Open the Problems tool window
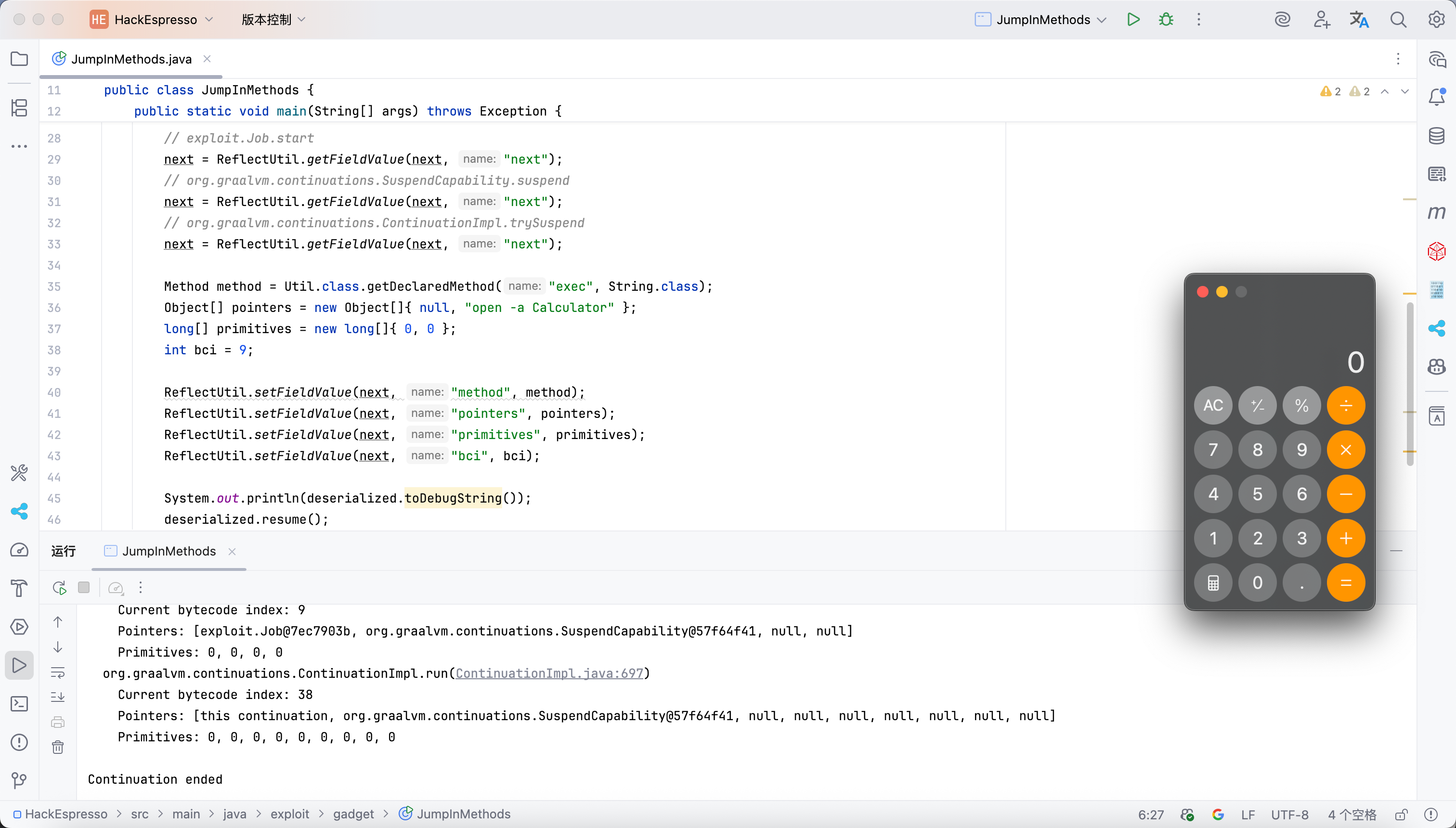The height and width of the screenshot is (828, 1456). 19,742
